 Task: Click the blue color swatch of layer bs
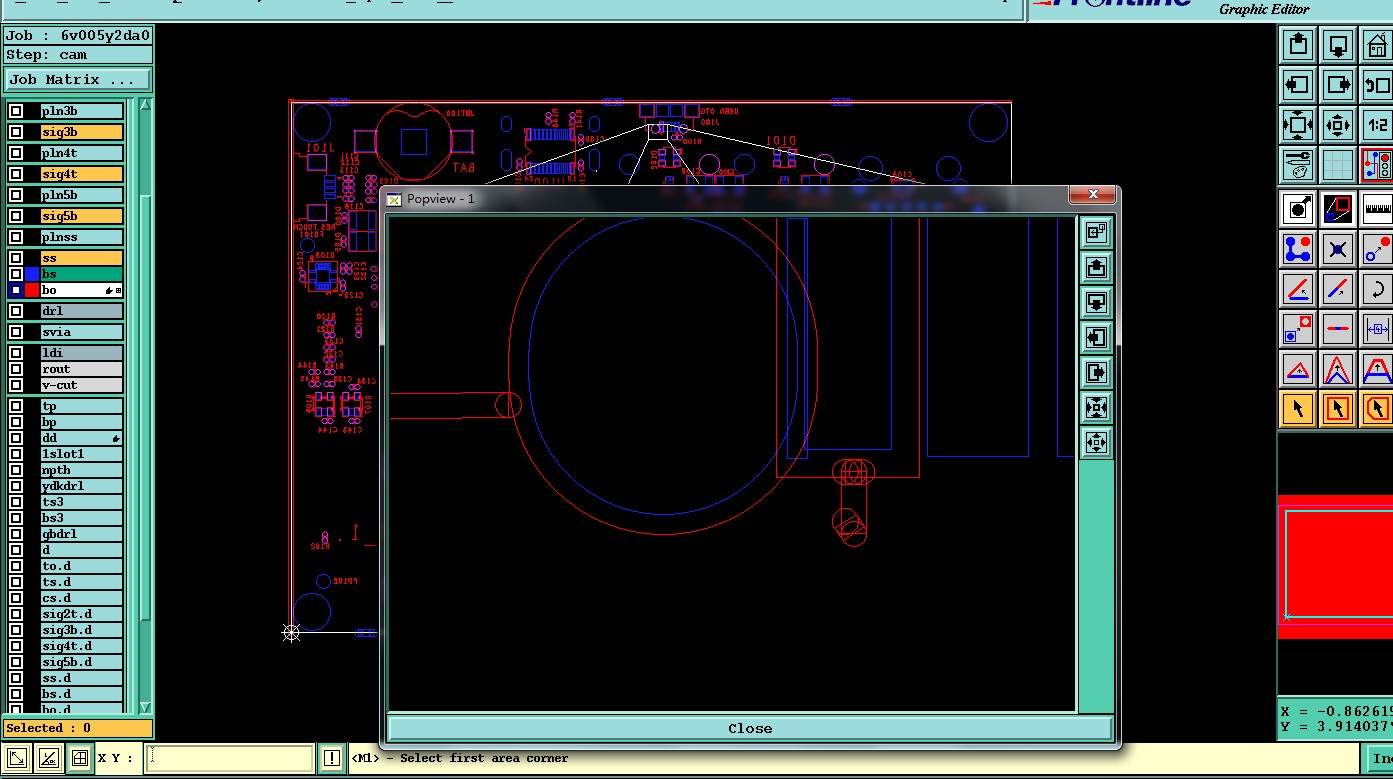32,274
